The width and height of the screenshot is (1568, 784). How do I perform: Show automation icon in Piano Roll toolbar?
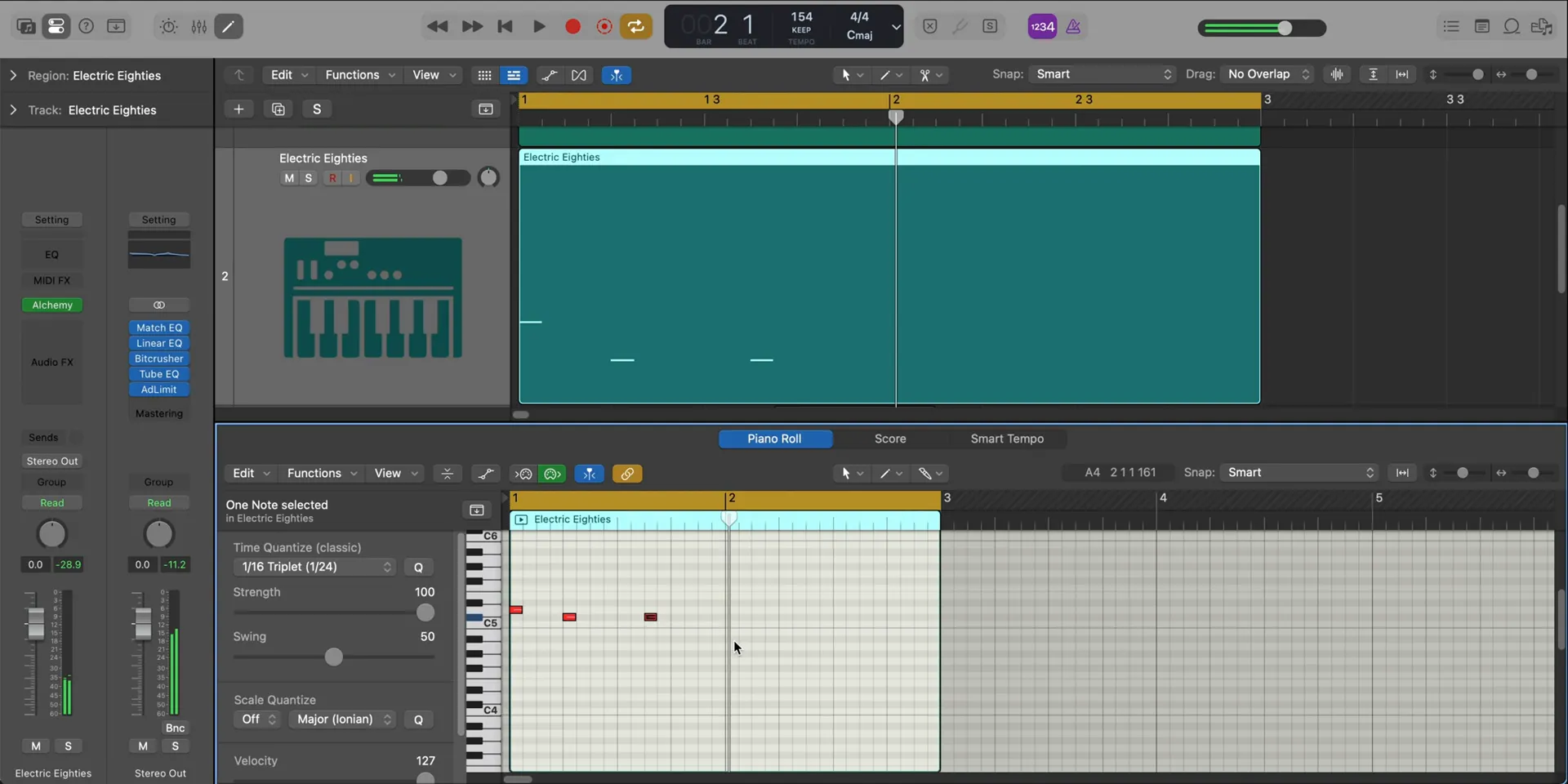coord(486,474)
